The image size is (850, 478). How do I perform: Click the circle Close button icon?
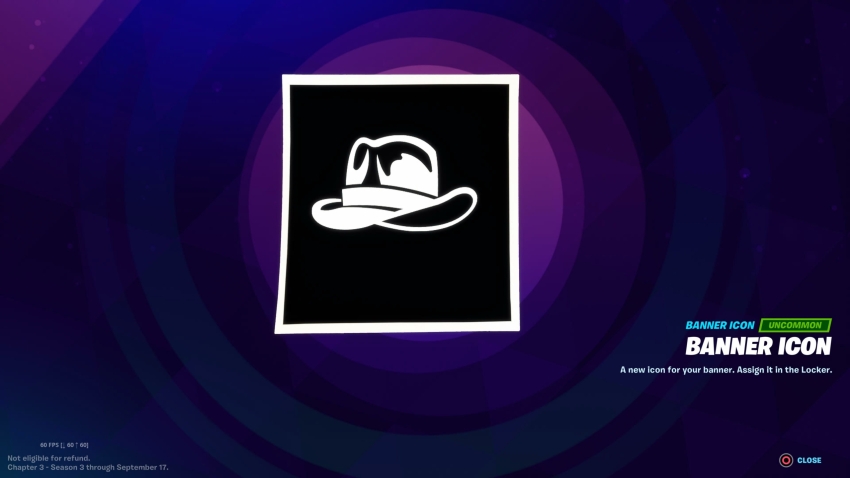[x=785, y=460]
